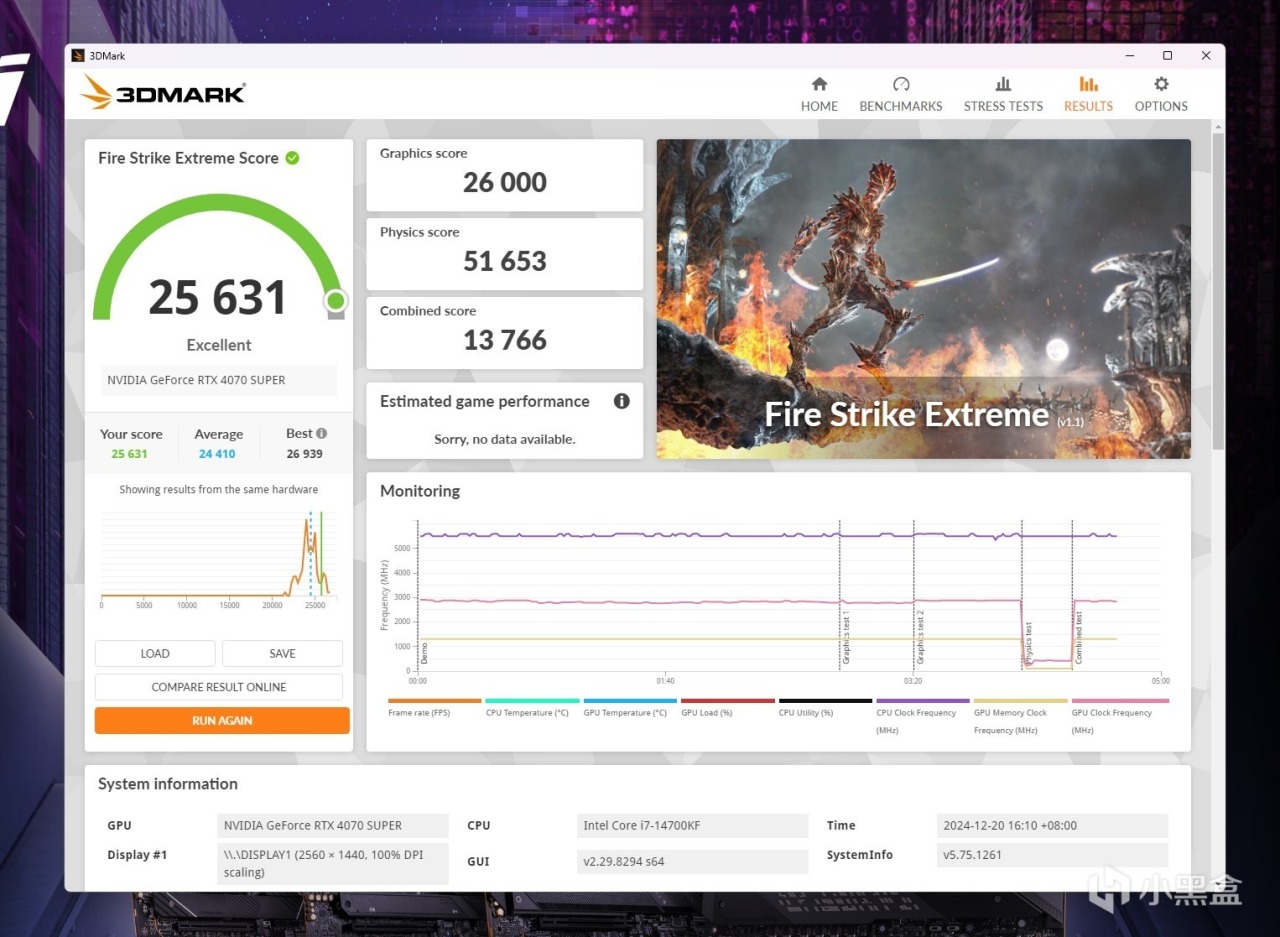The width and height of the screenshot is (1280, 937).
Task: Click the Graphics score value 26 000
Action: pos(505,182)
